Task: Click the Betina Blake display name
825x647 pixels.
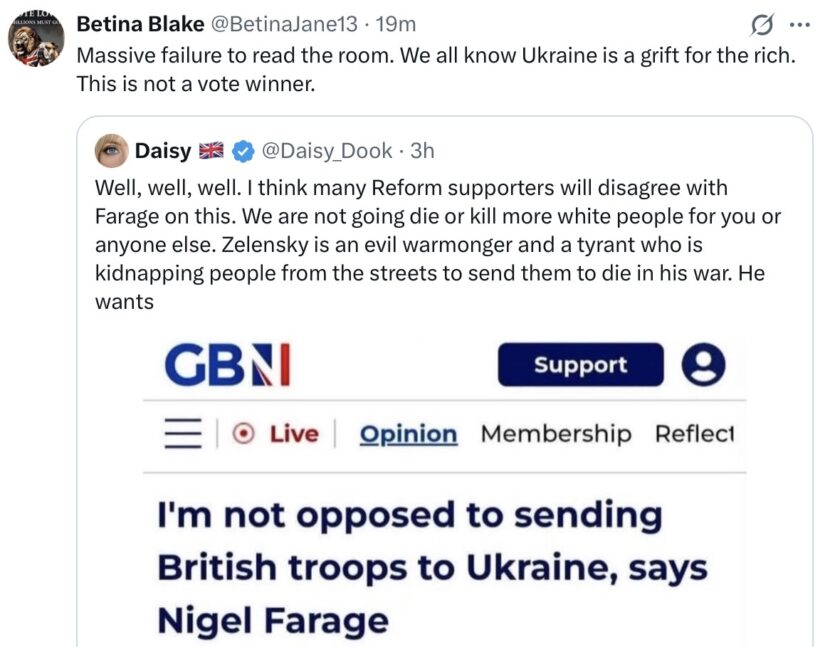Action: (x=140, y=24)
